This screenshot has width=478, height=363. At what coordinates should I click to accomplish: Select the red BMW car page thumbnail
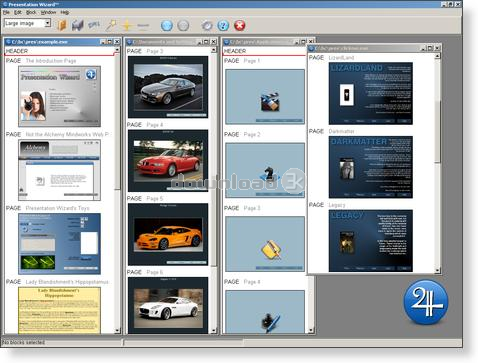pyautogui.click(x=168, y=161)
